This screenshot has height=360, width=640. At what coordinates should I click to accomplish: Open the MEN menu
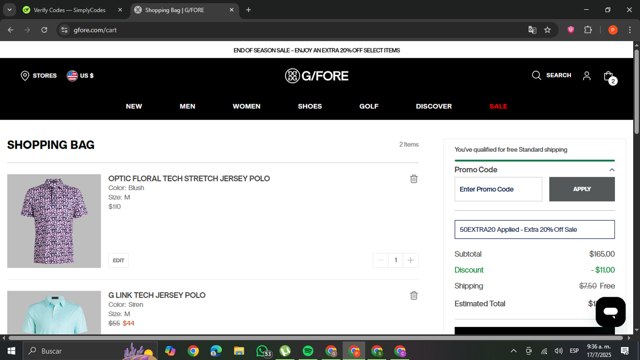[x=187, y=106]
